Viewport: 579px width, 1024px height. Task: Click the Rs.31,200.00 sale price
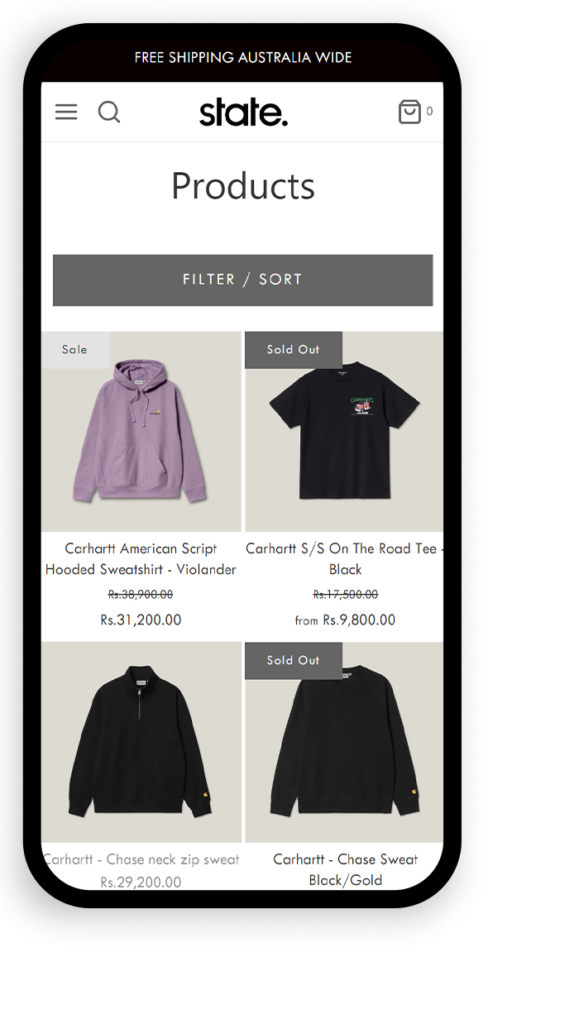coord(141,620)
